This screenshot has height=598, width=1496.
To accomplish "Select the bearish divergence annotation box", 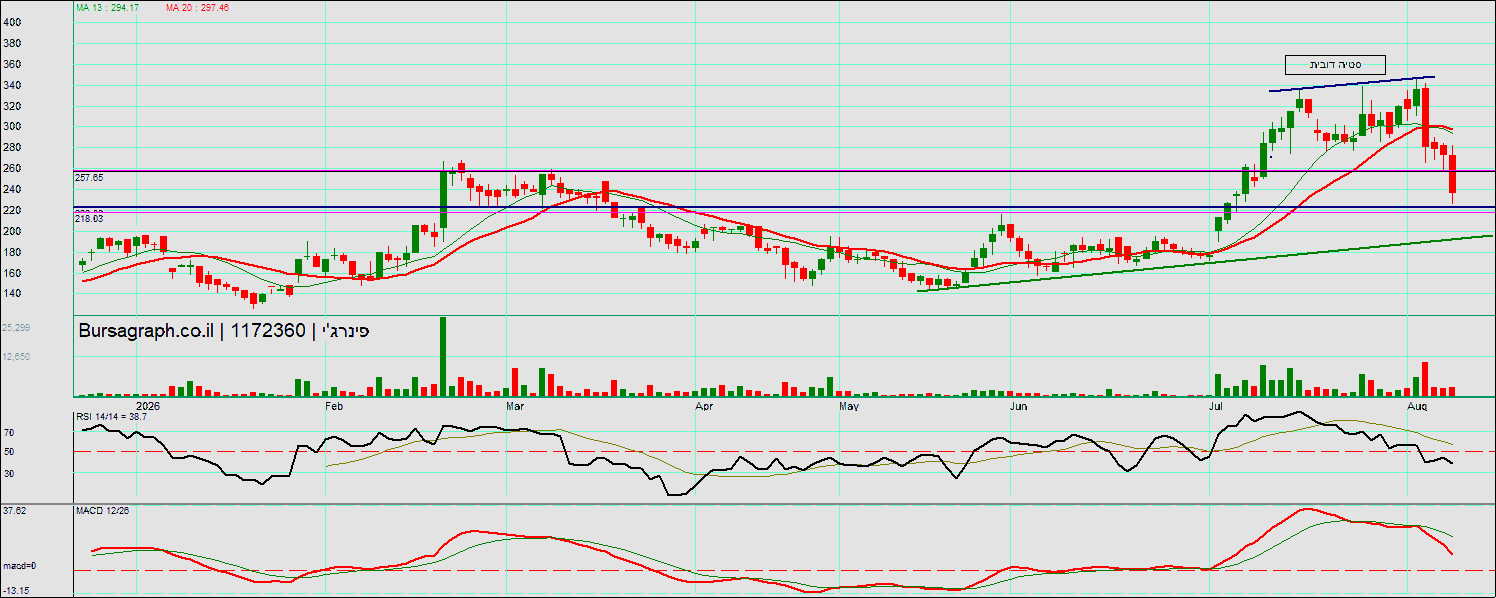I will tap(1335, 64).
